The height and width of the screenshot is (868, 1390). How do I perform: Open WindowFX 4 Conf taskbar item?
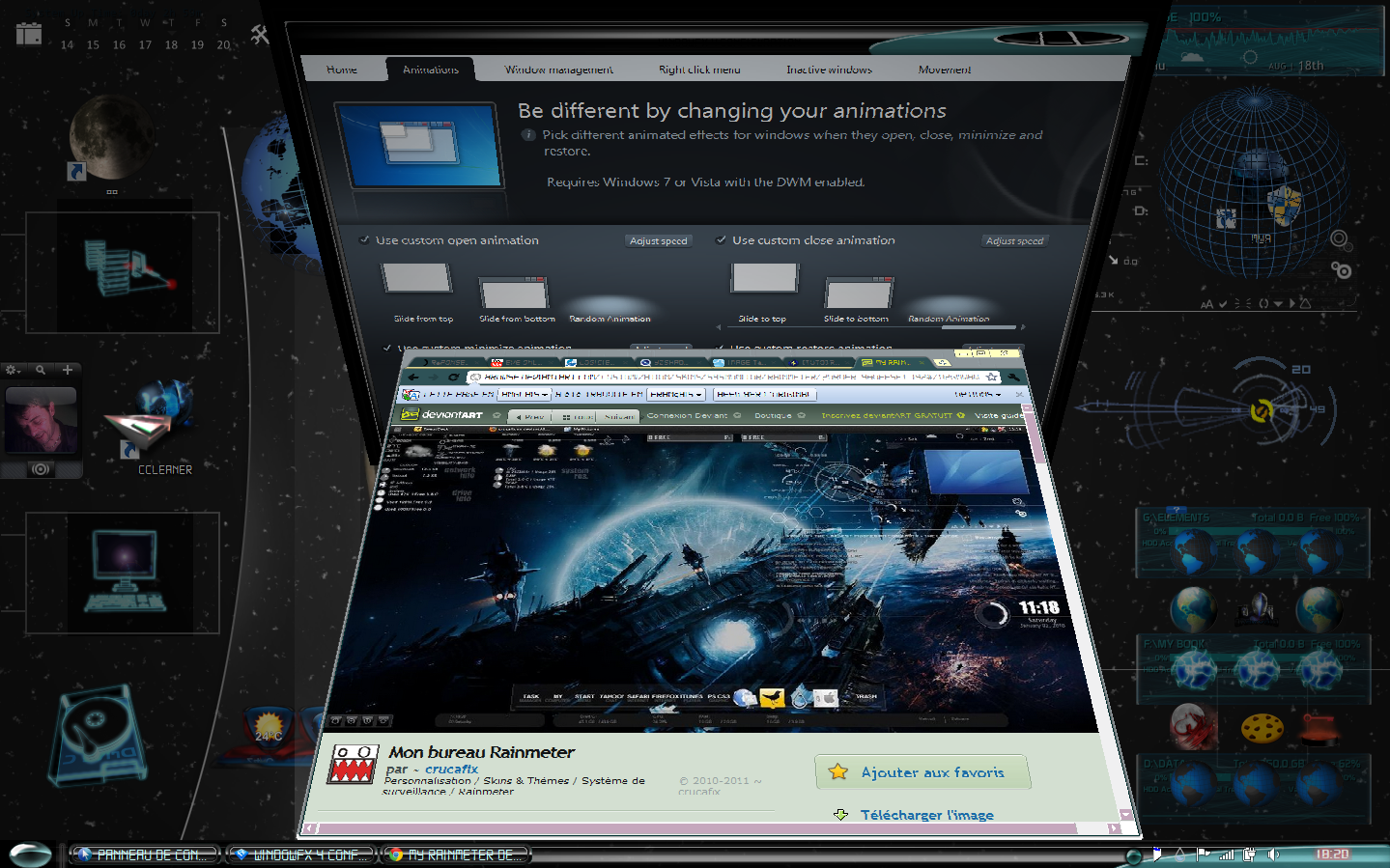point(302,854)
